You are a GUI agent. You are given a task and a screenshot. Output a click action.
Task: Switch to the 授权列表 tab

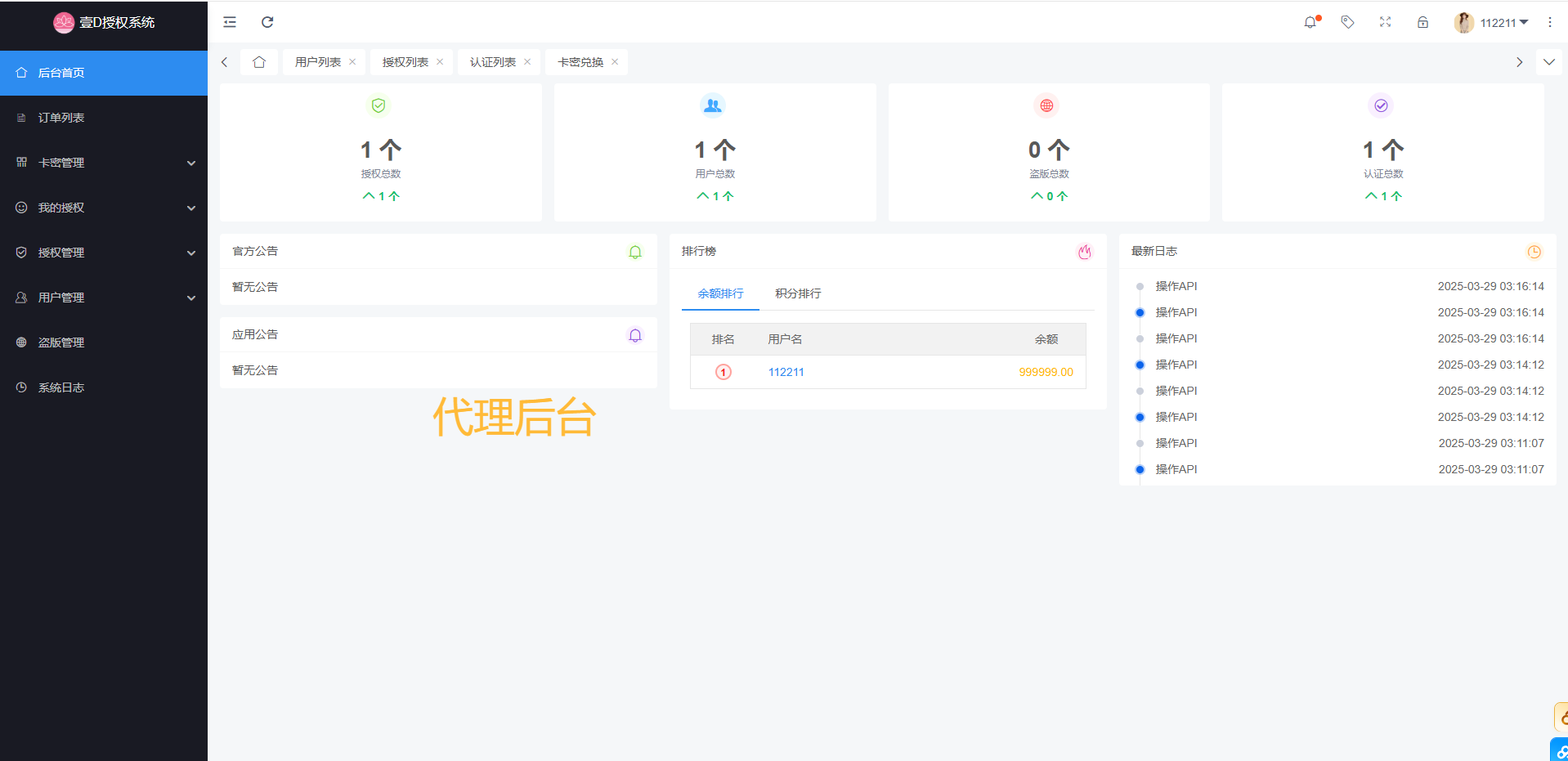pos(405,61)
